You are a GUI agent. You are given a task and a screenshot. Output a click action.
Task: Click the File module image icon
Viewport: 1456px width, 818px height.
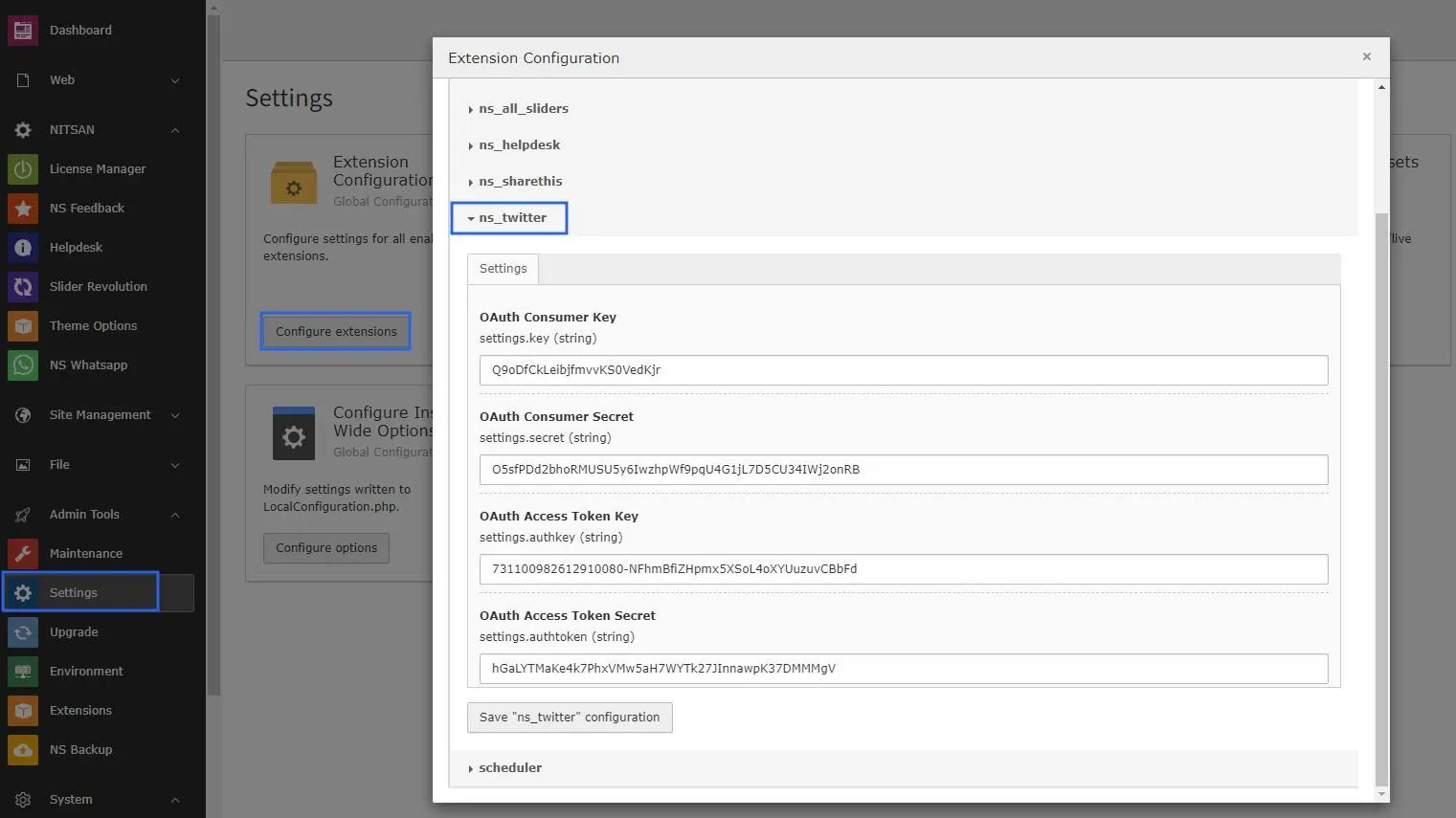[x=23, y=465]
